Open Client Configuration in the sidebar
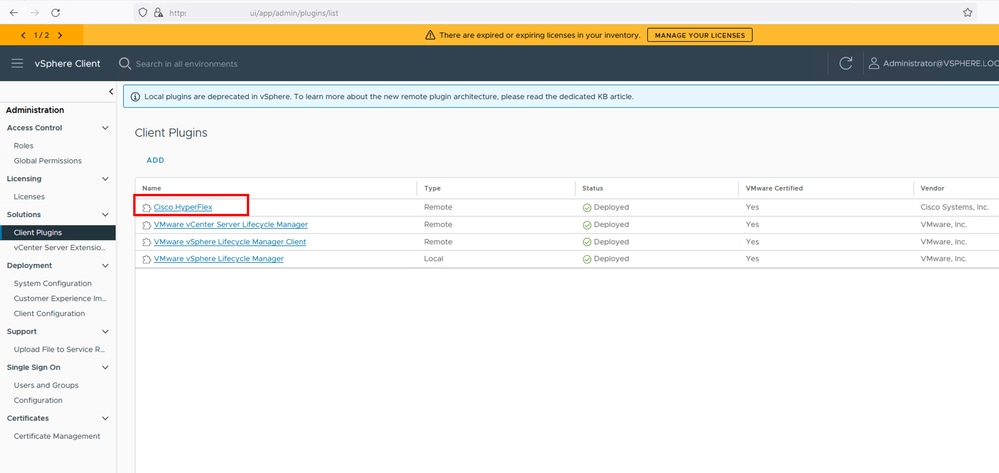Viewport: 999px width, 473px height. coord(49,314)
